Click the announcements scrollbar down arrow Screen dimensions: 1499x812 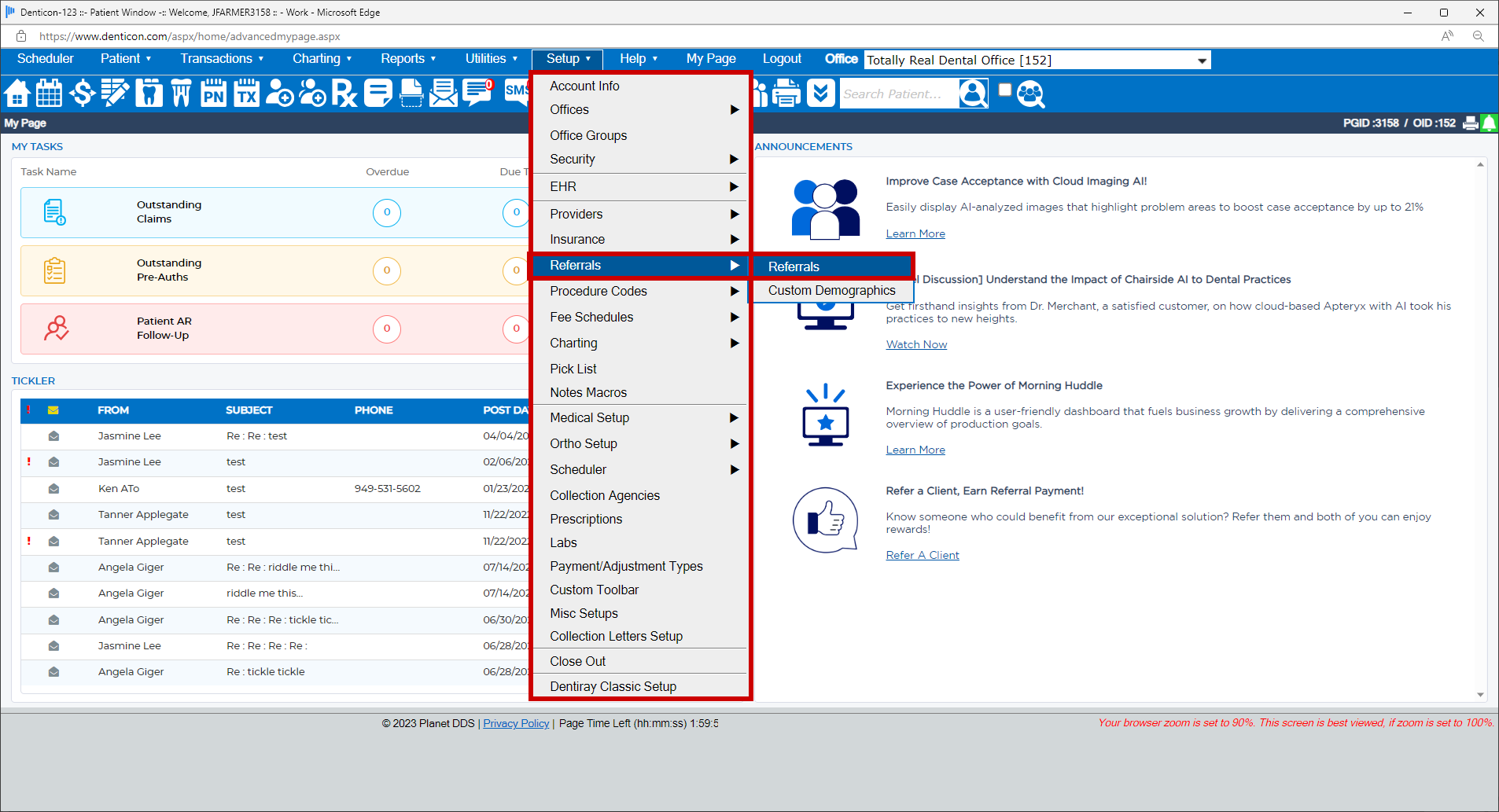tap(1480, 695)
